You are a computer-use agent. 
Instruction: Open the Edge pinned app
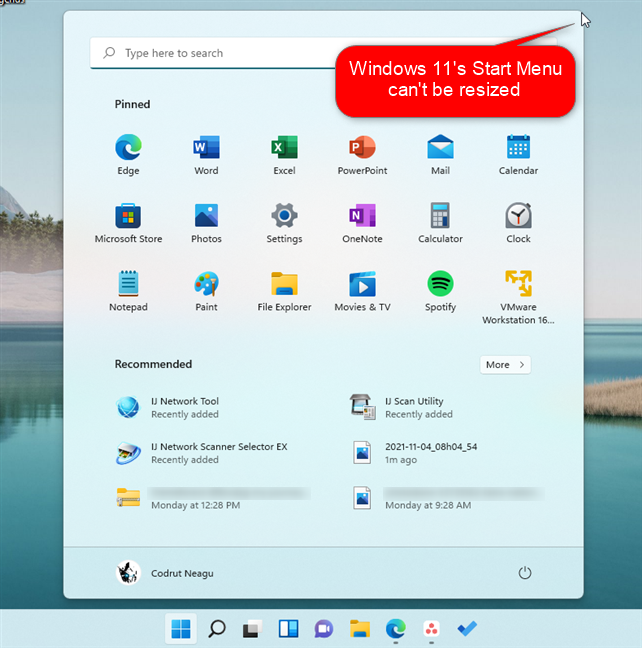pyautogui.click(x=128, y=154)
